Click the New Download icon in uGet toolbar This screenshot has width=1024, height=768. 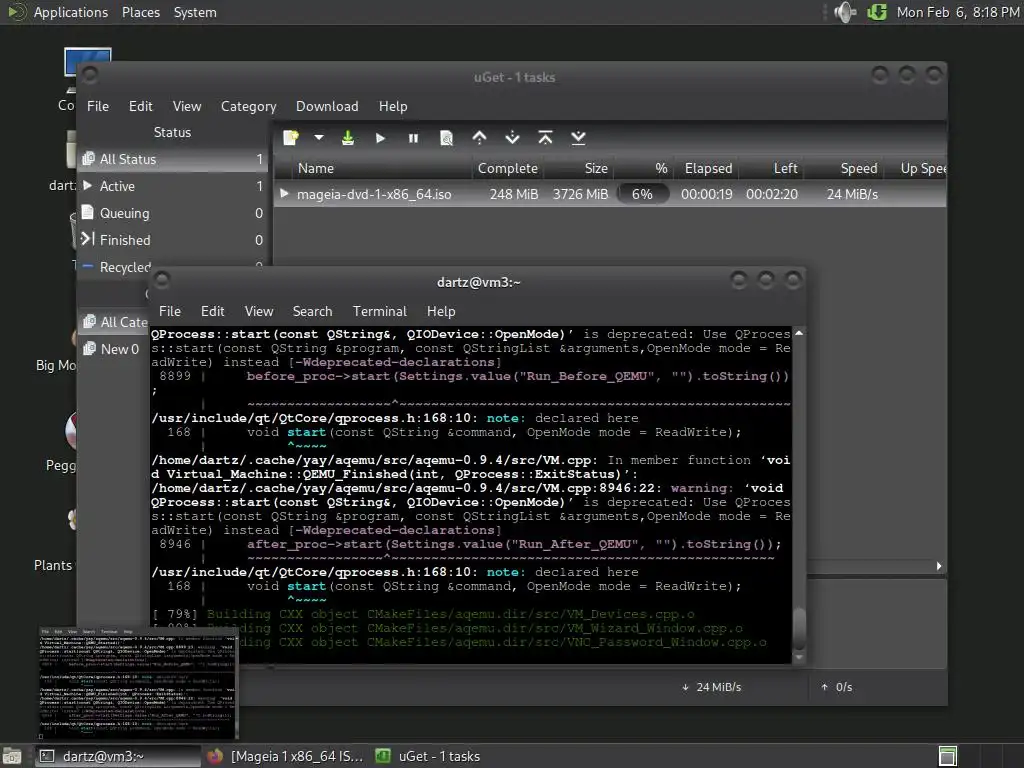click(291, 138)
